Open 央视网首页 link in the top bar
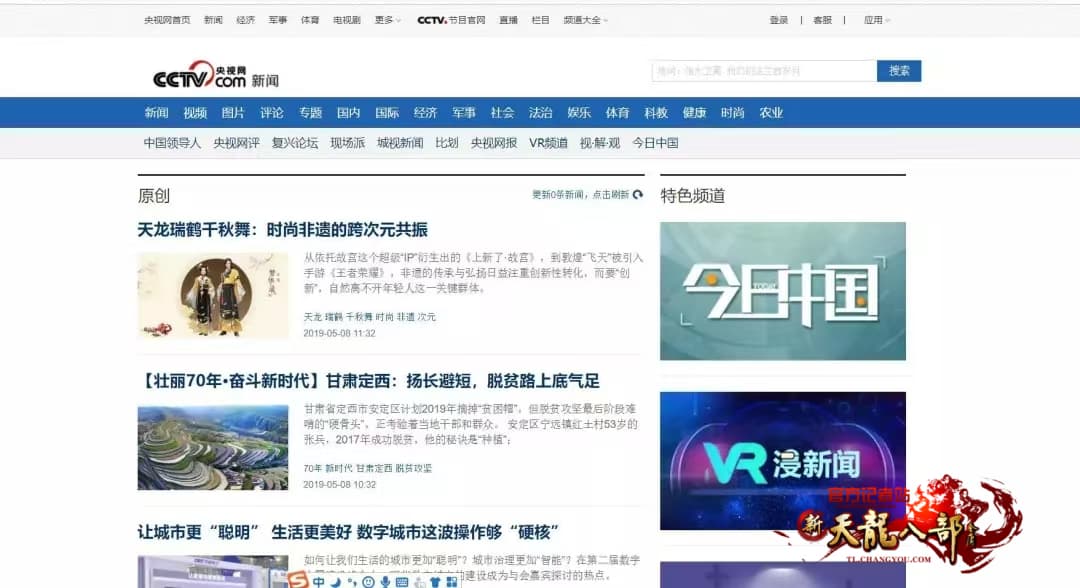This screenshot has height=588, width=1080. pyautogui.click(x=167, y=20)
